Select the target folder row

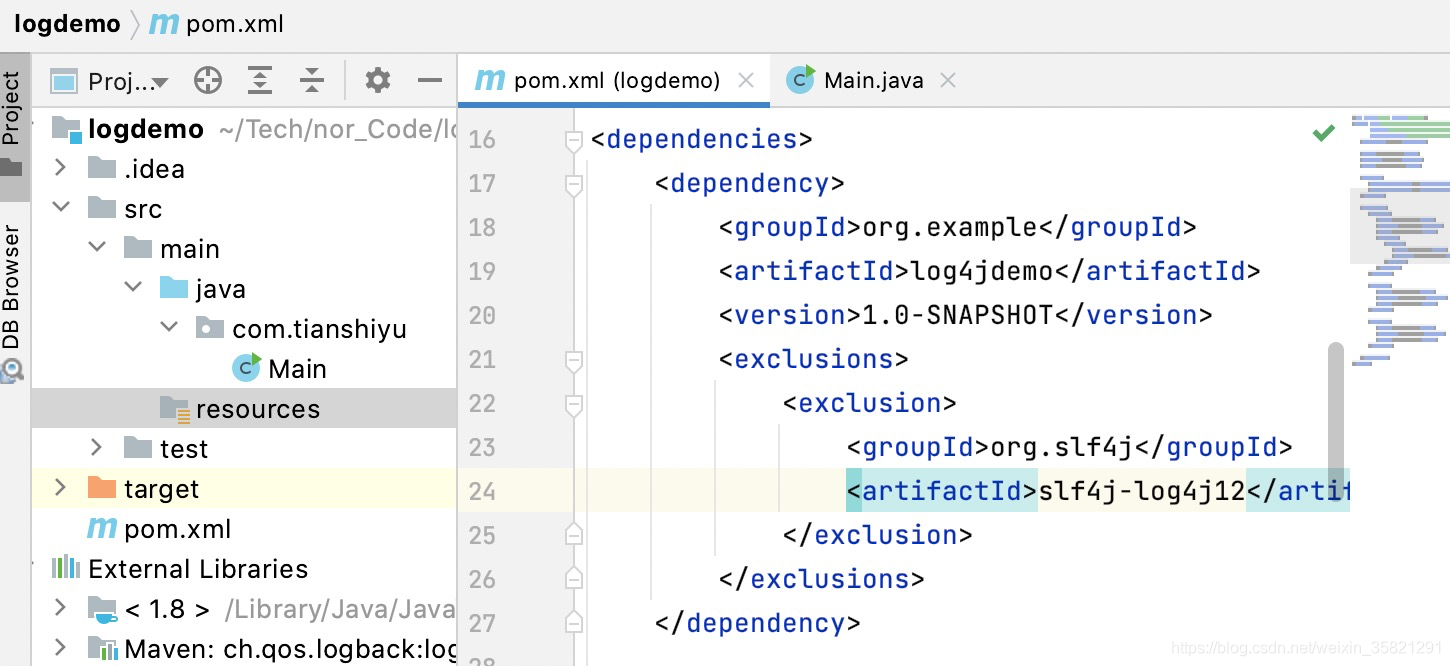[244, 489]
